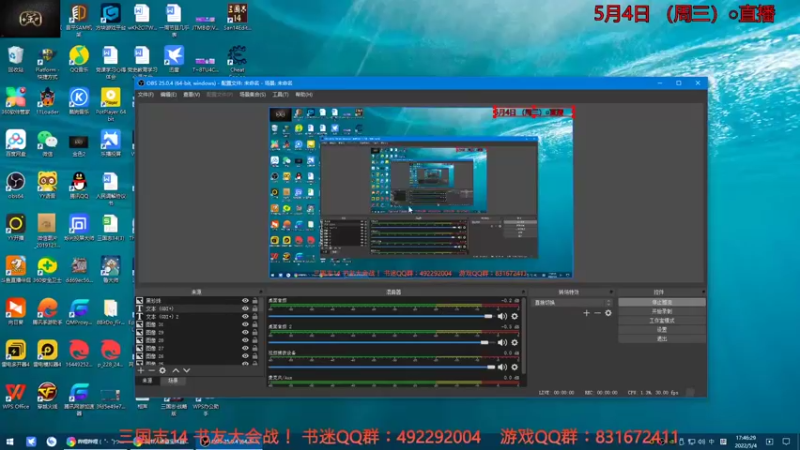Lock the 文本 (GDI+) source
The height and width of the screenshot is (450, 800).
click(255, 309)
